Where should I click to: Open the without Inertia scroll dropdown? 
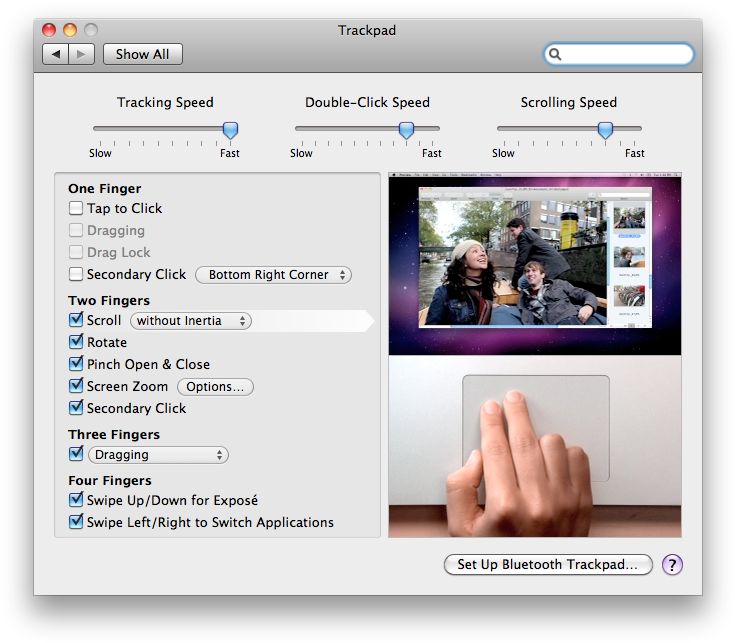click(191, 321)
